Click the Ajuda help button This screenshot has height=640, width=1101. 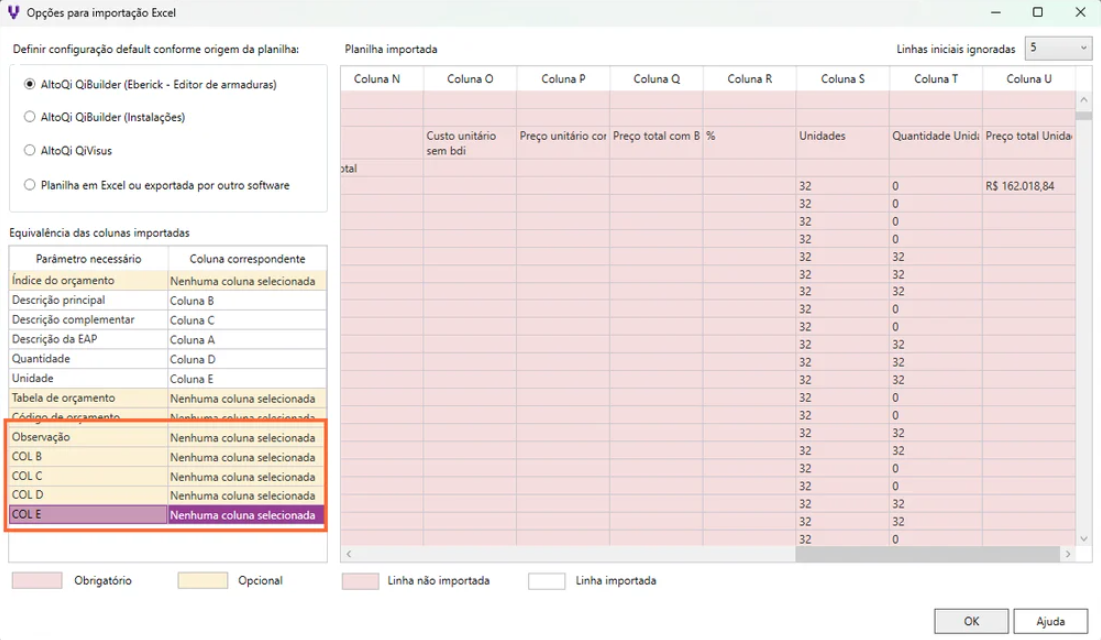(1050, 621)
